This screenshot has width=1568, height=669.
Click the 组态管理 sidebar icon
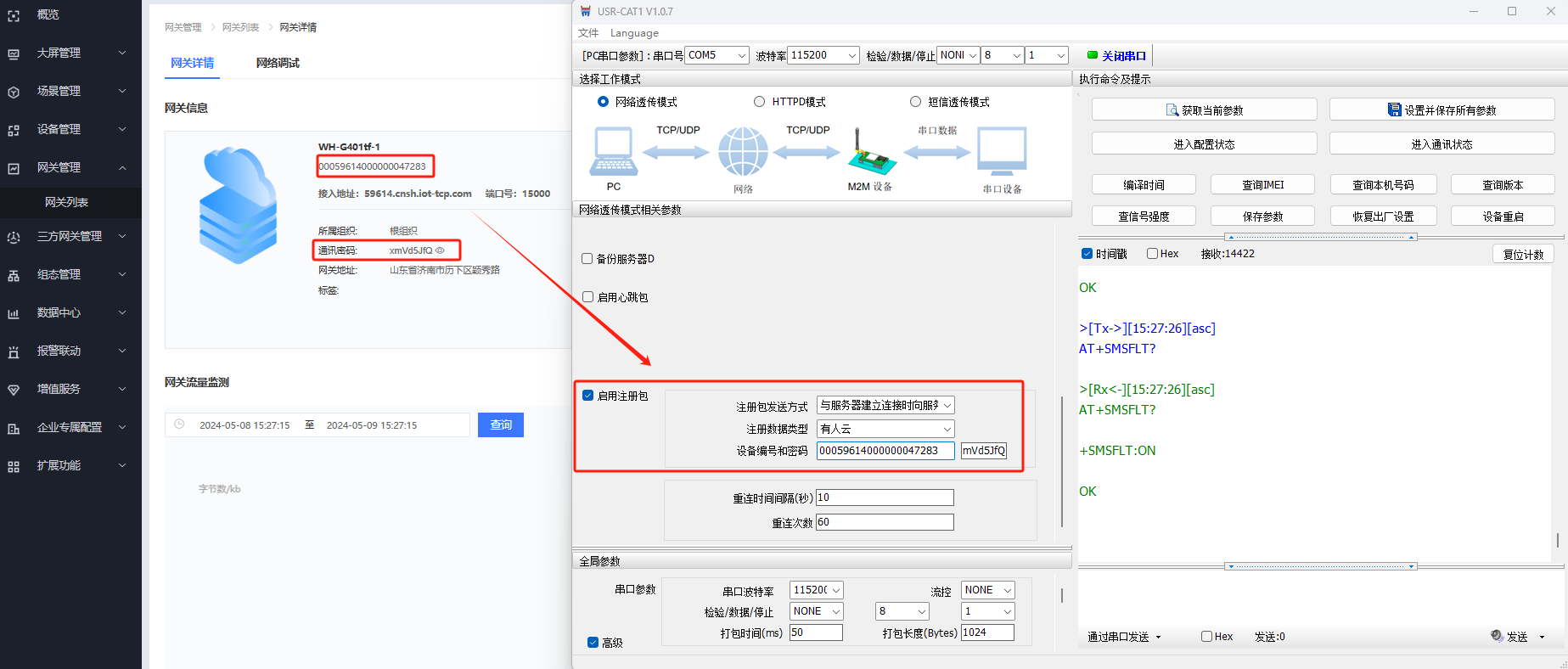(x=14, y=275)
